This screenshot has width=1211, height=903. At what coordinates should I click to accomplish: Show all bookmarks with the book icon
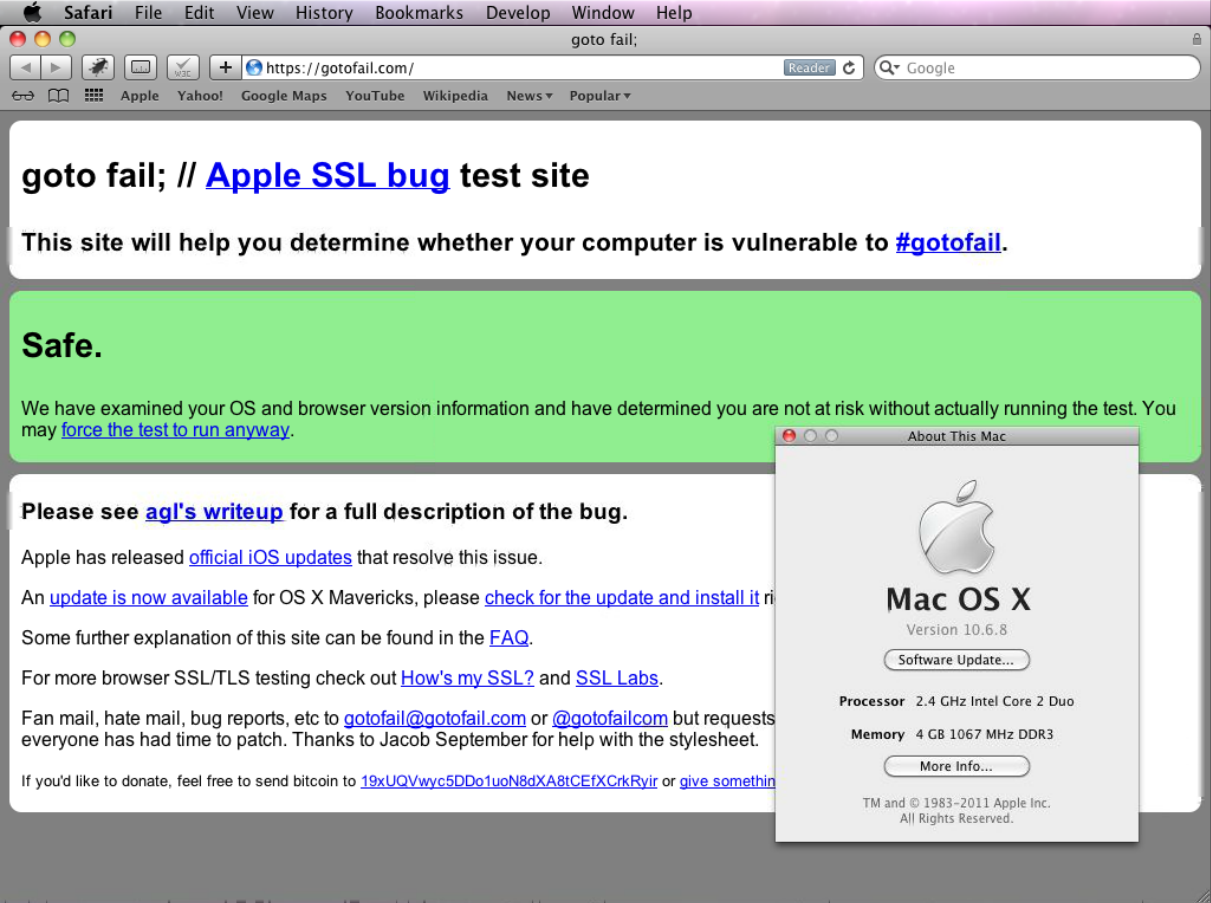tap(59, 96)
